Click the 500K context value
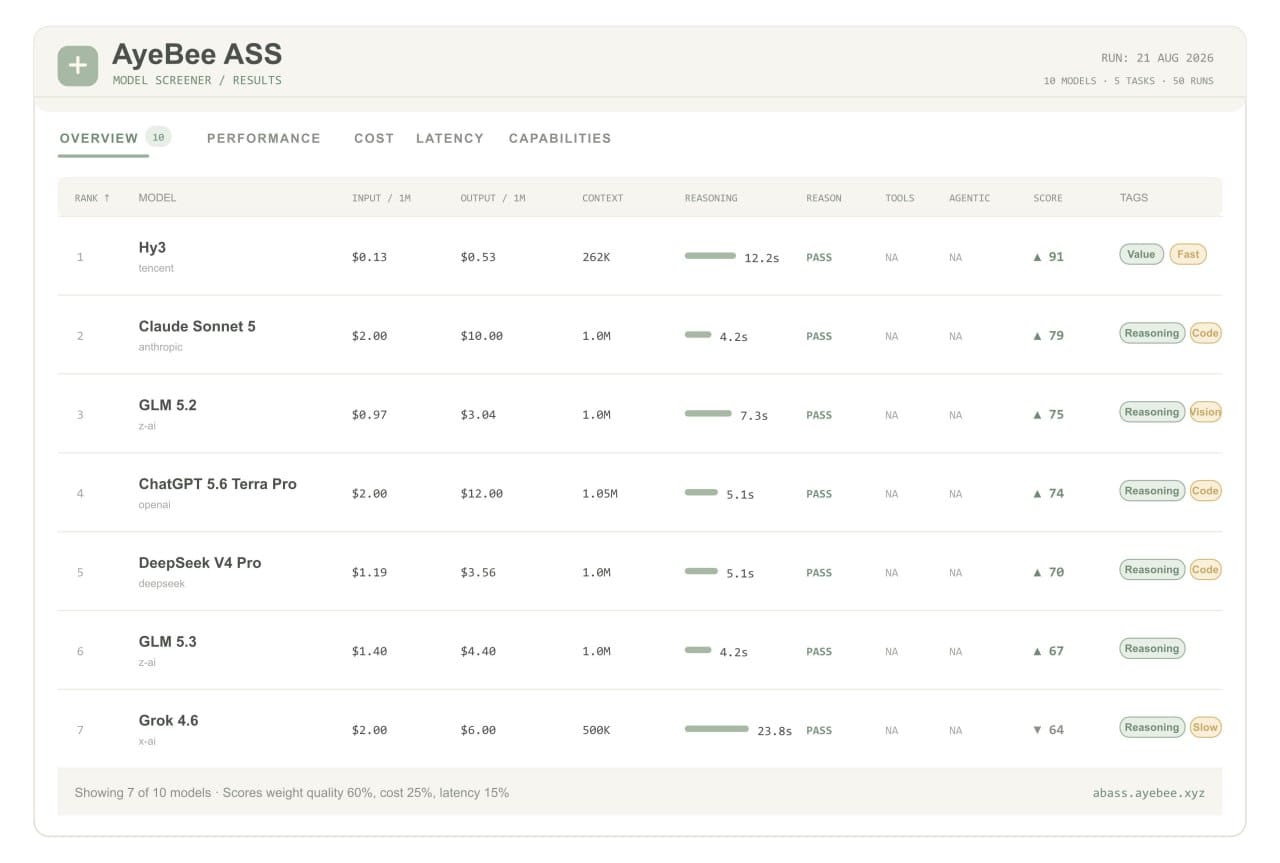This screenshot has height=863, width=1280. coord(596,730)
